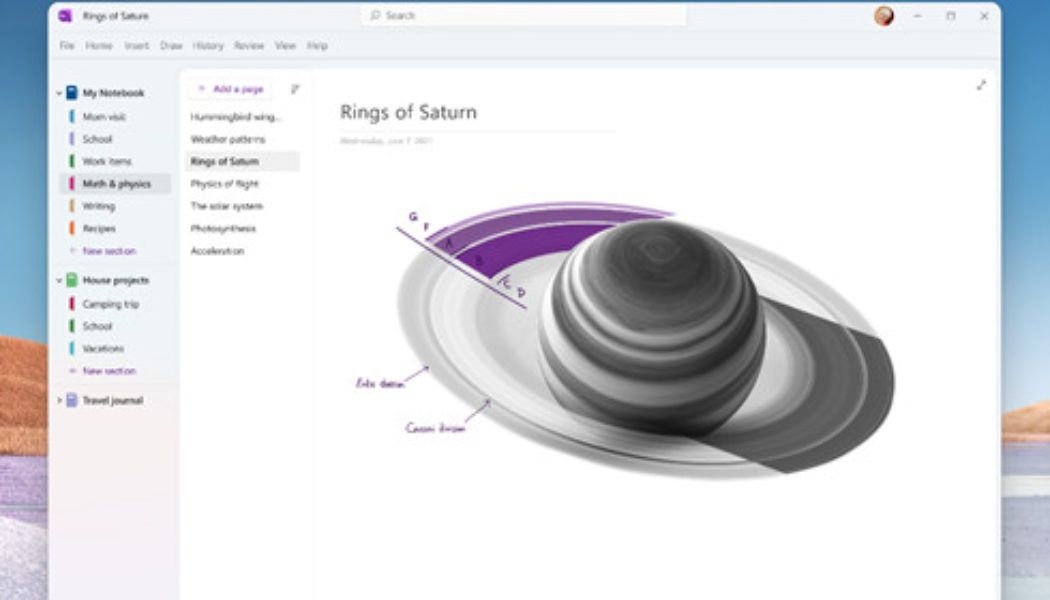Click the My Notebook notebook icon

70,93
